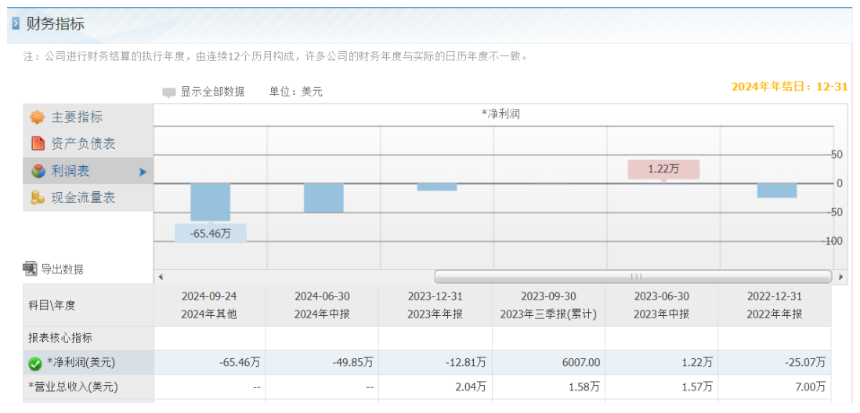Select the 资产负债表 tab label
This screenshot has width=860, height=413.
click(83, 144)
